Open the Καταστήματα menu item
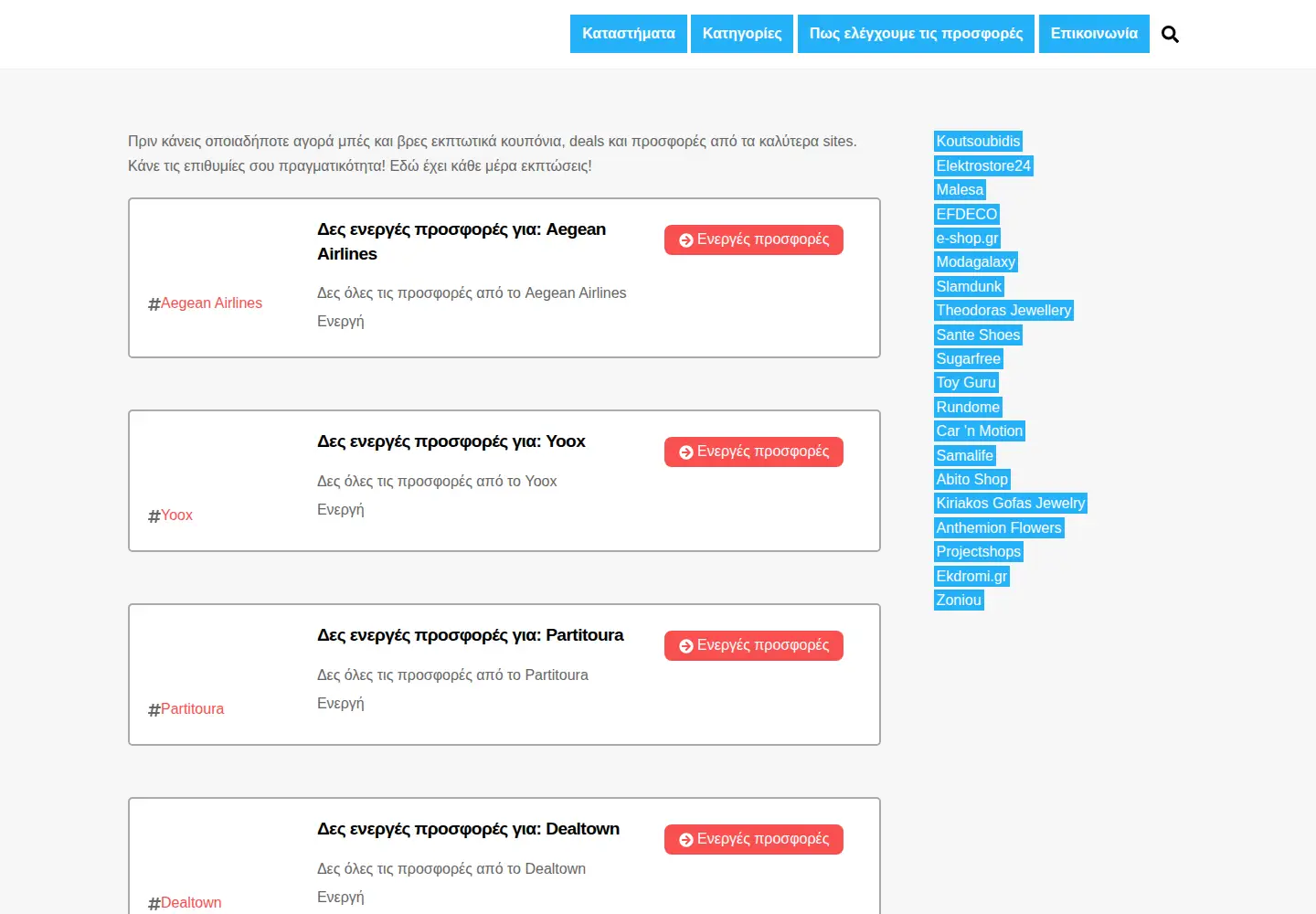Screen dimensions: 1316x914 (629, 34)
